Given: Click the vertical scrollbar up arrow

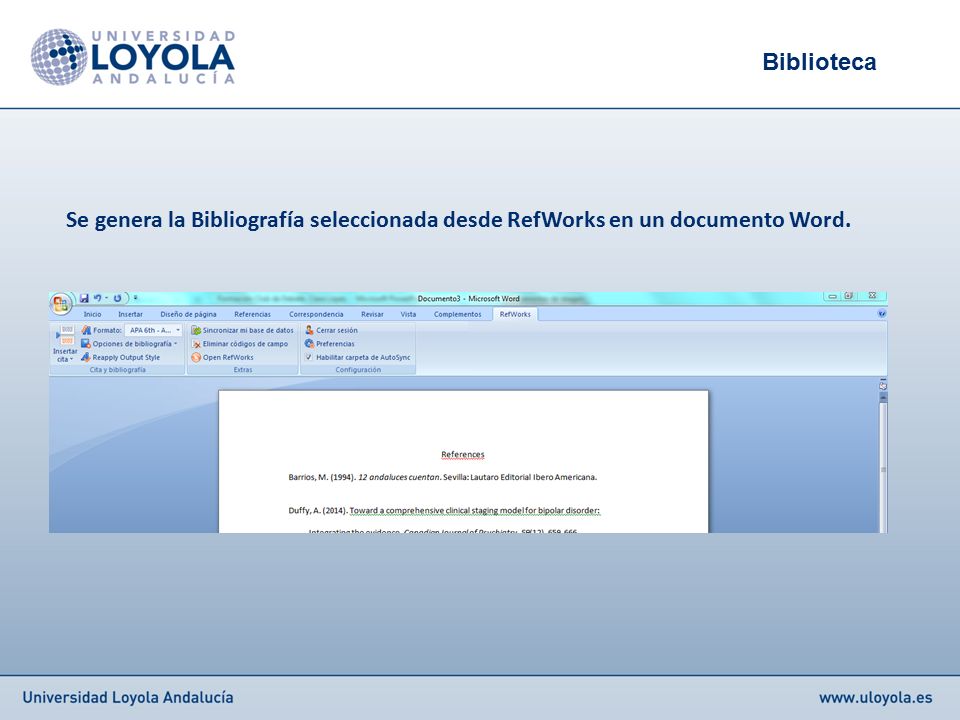Looking at the screenshot, I should click(x=883, y=397).
